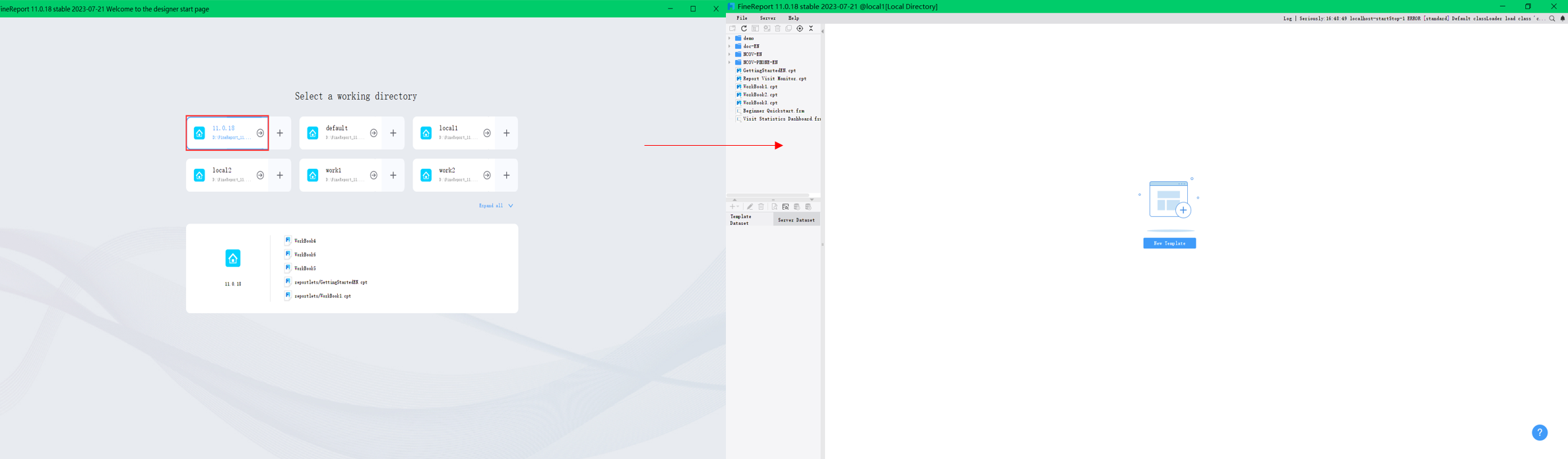
Task: Click the table search icon in the dataset toolbar
Action: point(785,206)
